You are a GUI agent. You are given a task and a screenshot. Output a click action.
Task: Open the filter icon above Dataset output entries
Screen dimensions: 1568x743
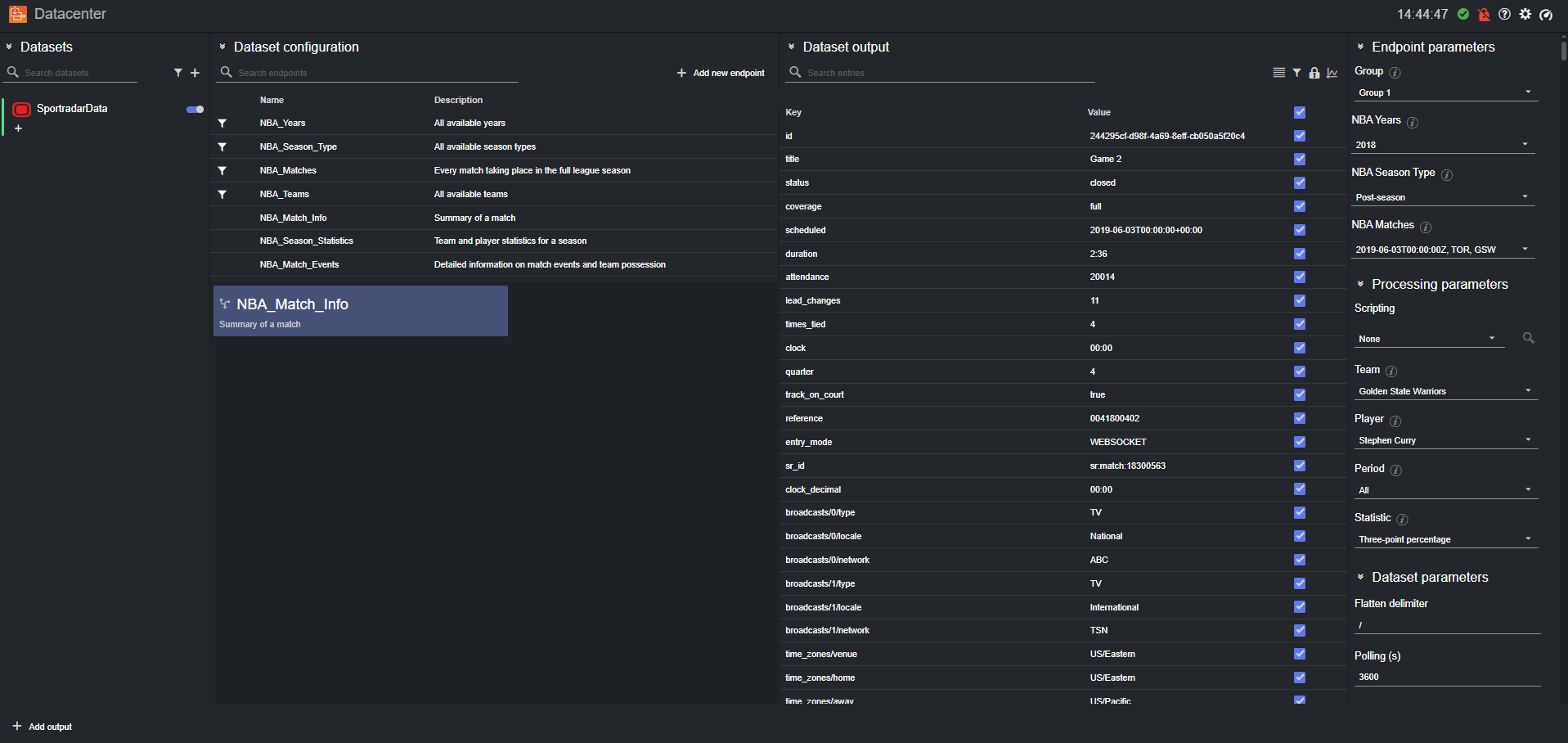pos(1296,72)
